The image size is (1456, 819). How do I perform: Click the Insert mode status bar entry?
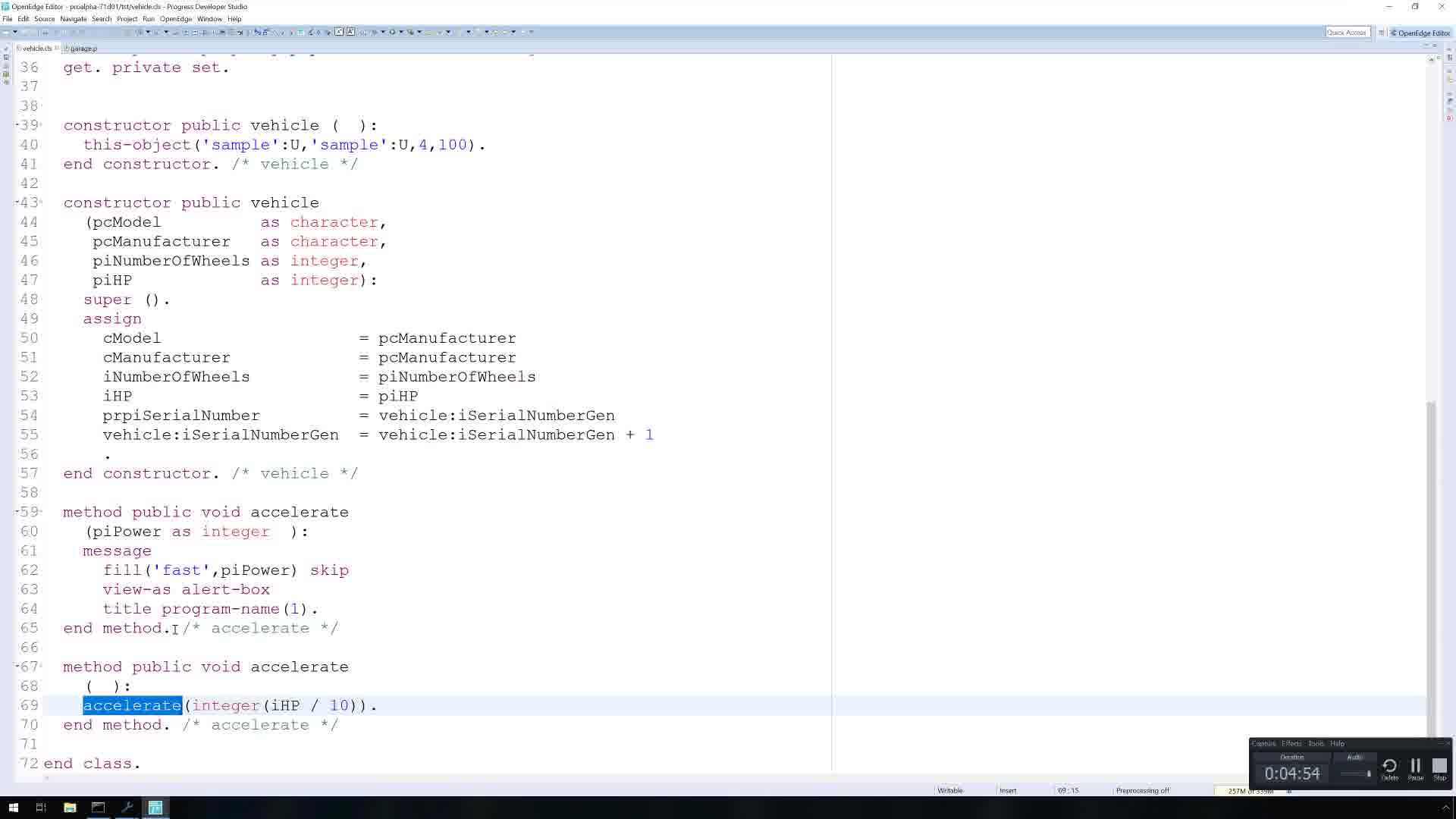coord(1008,790)
